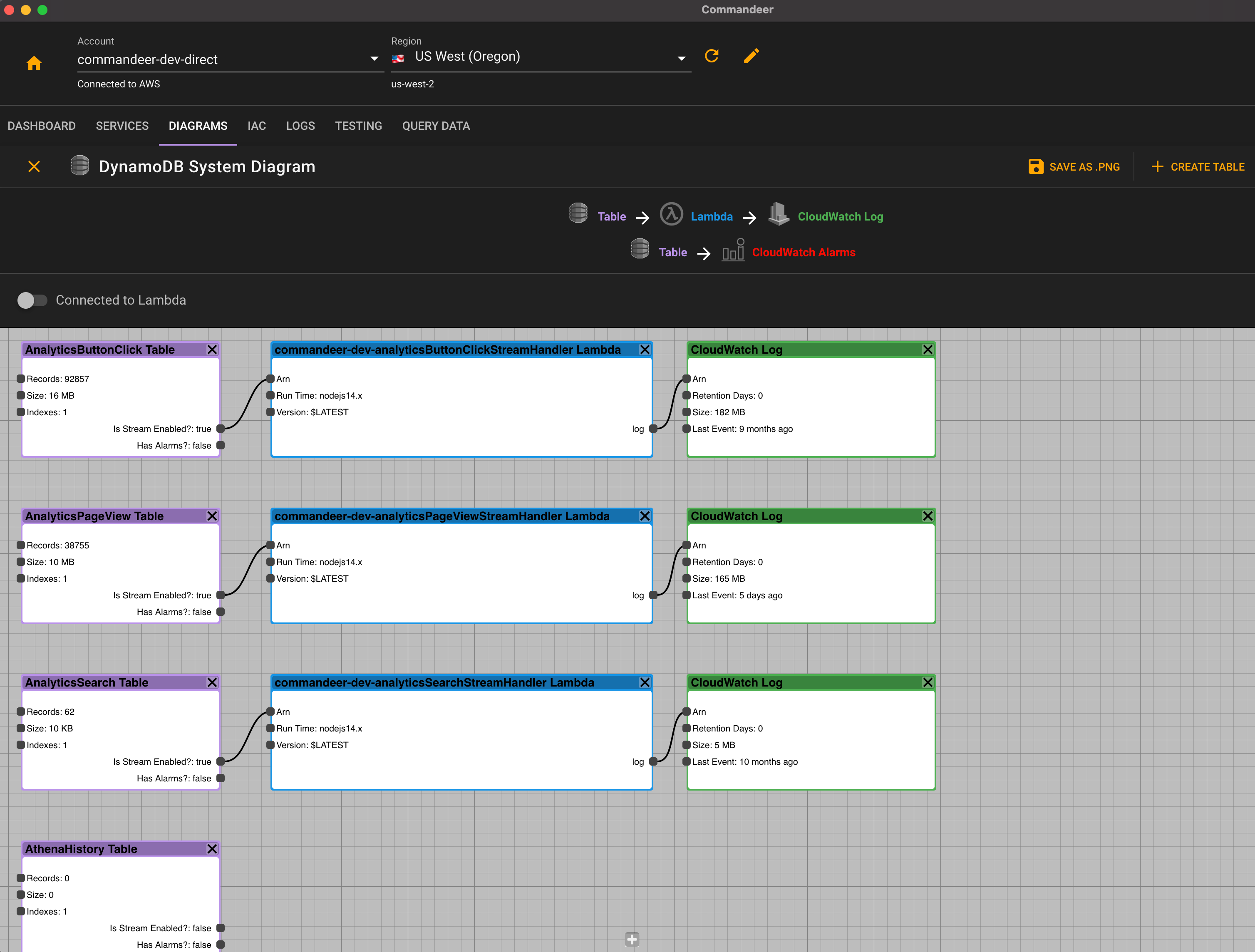Screen dimensions: 1255x952
Task: Expand the Region dropdown arrow
Action: [x=682, y=58]
